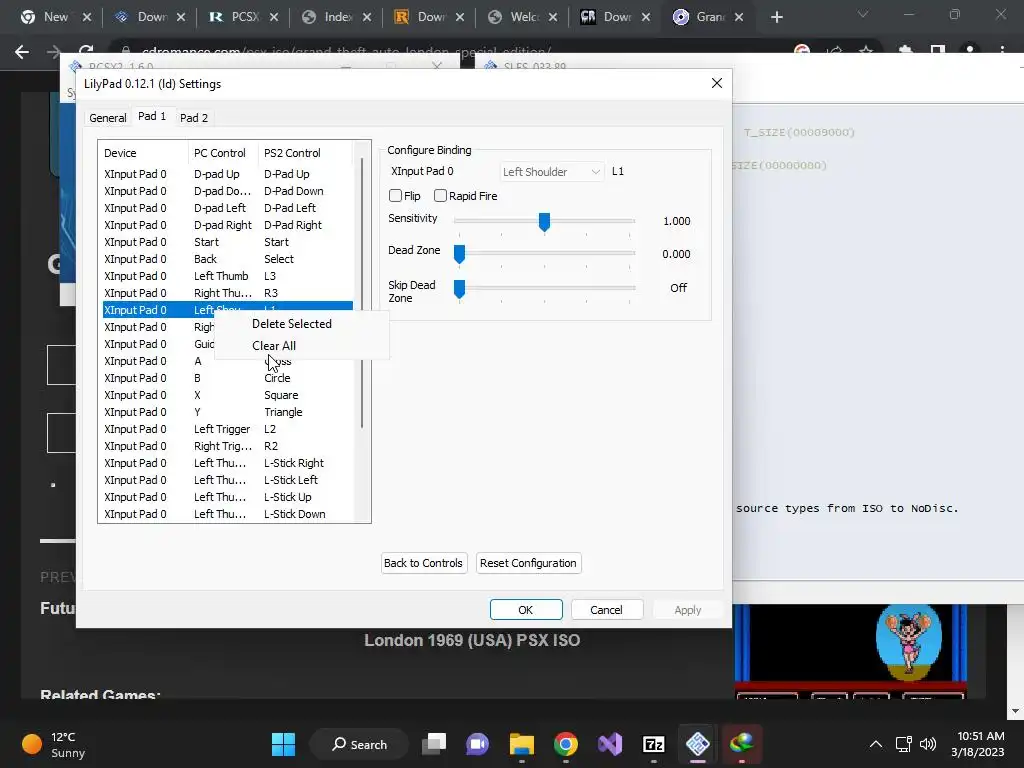The width and height of the screenshot is (1024, 768).
Task: Switch to the Index browser tab
Action: [x=337, y=17]
